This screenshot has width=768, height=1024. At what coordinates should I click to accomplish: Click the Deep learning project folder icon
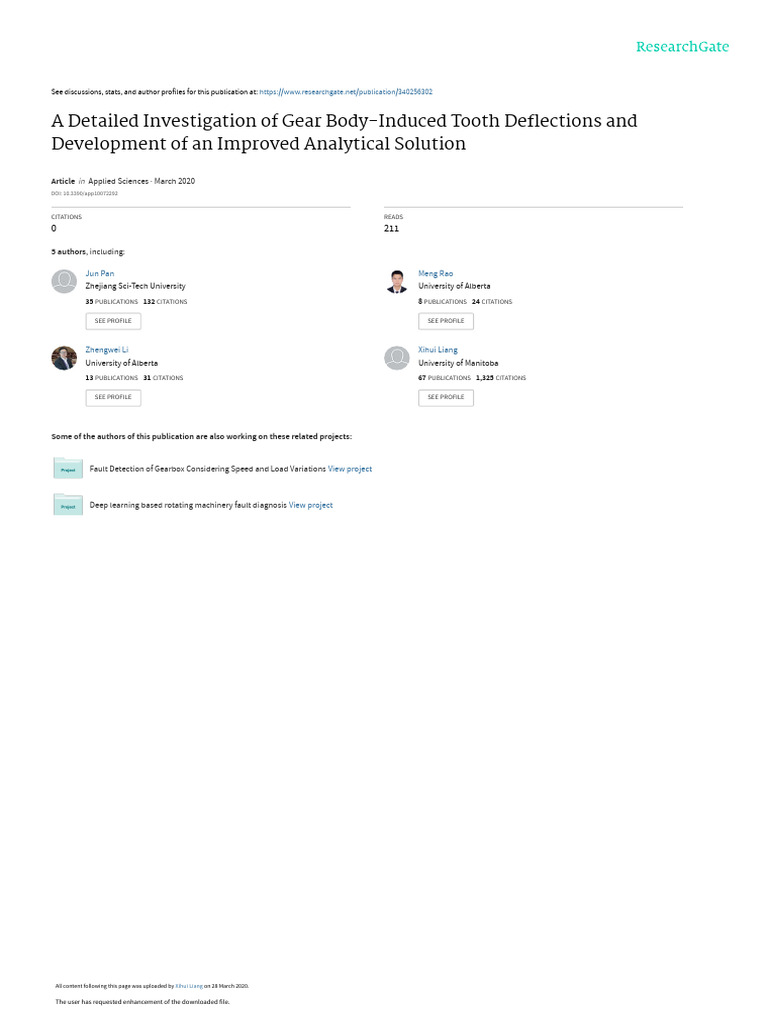pyautogui.click(x=68, y=505)
